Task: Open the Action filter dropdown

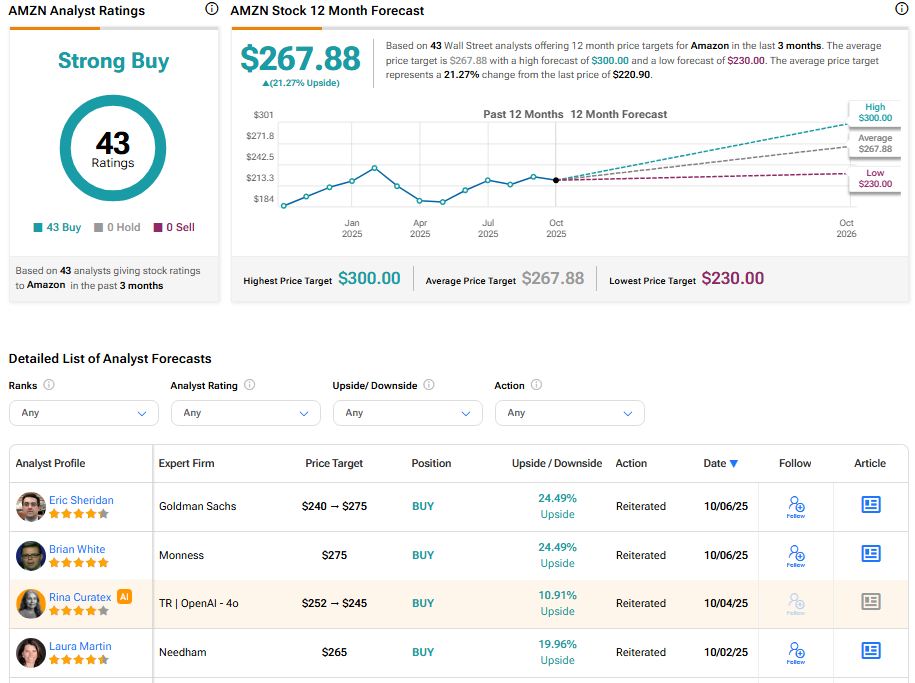Action: pos(570,413)
